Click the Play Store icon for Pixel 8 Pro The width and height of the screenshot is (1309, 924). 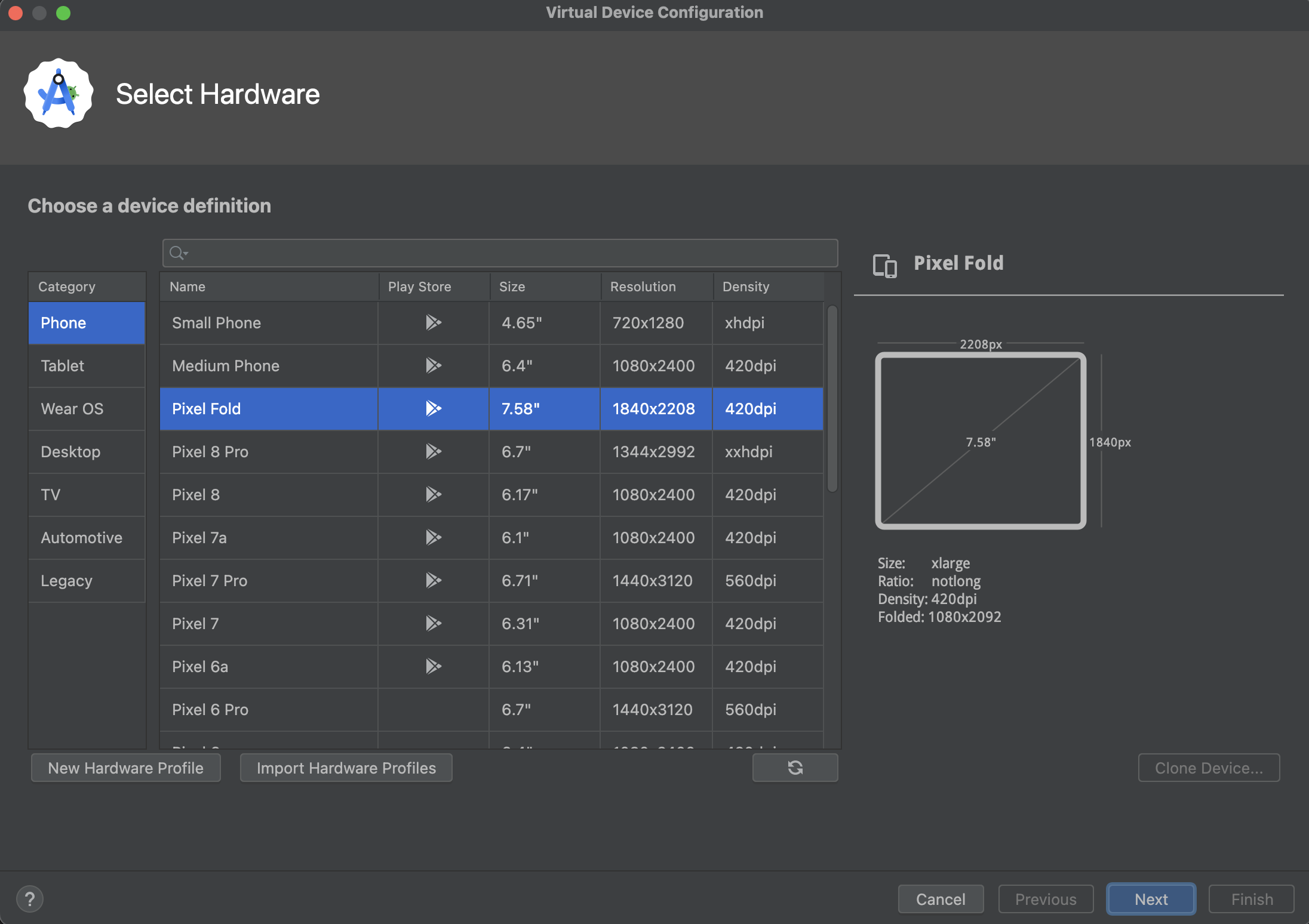click(x=432, y=451)
